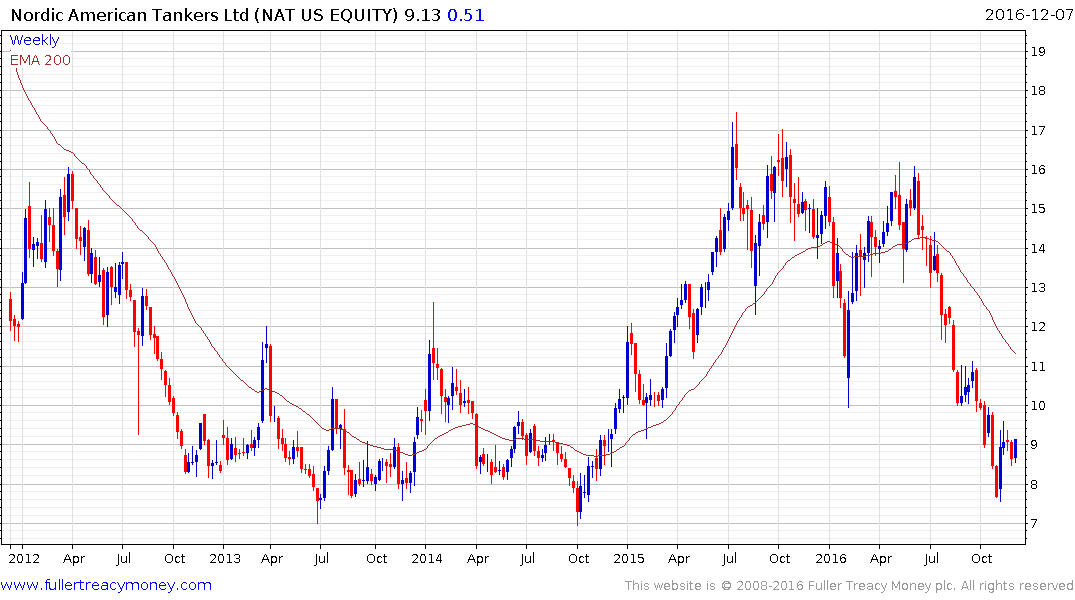Select the x-axis label 2014
The image size is (1075, 600).
pos(427,558)
